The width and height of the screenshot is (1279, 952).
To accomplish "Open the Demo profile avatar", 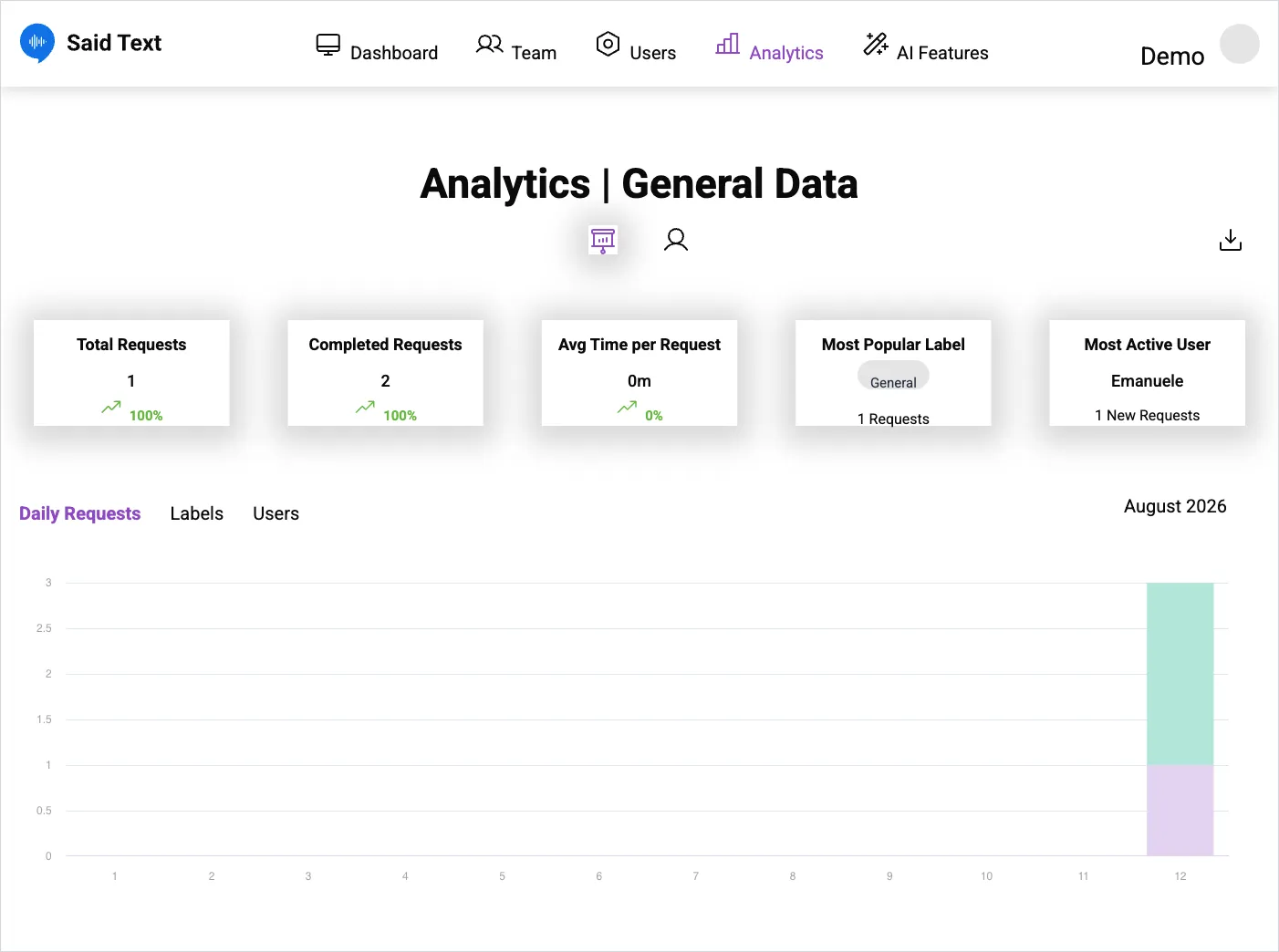I will 1240,44.
